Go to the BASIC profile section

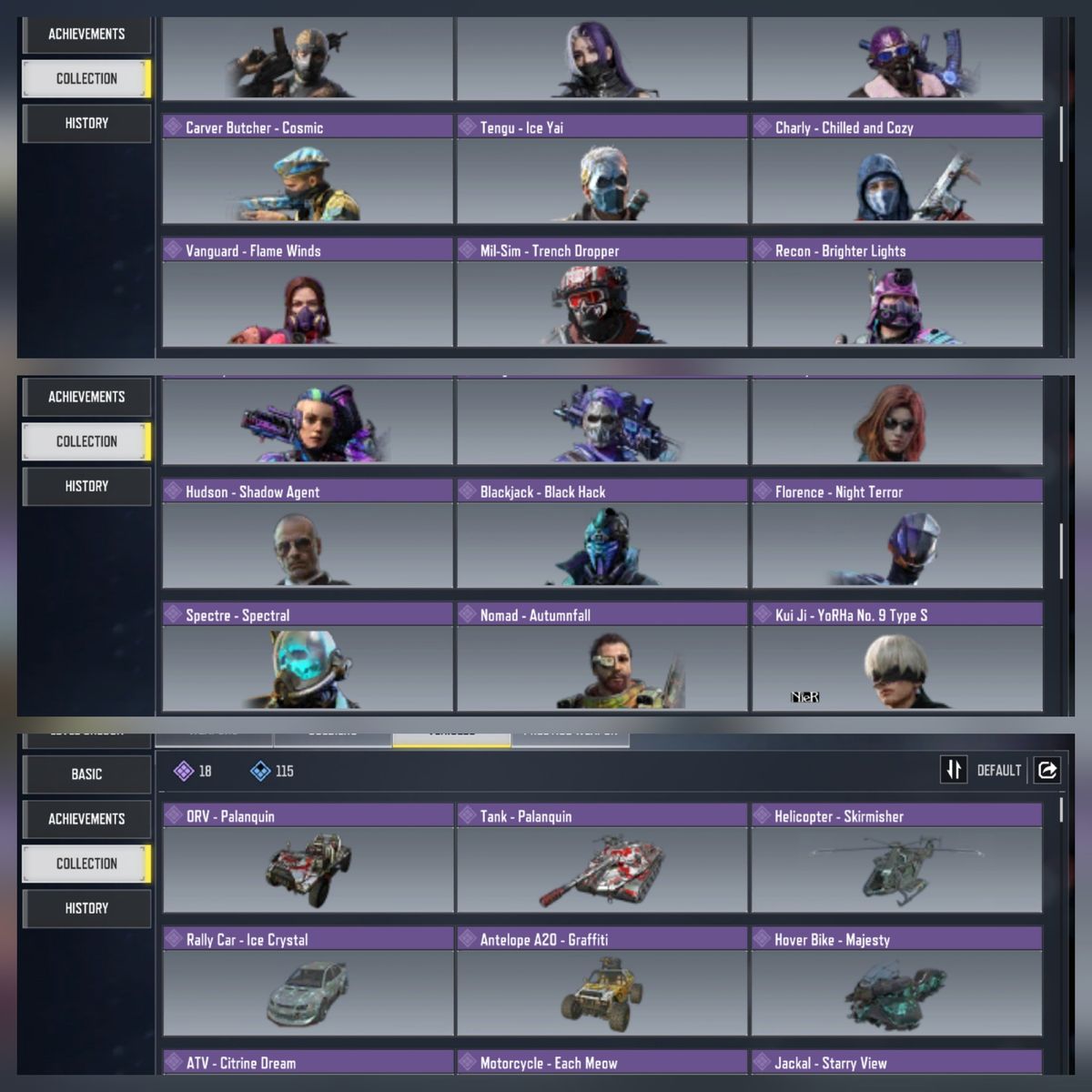(x=86, y=773)
